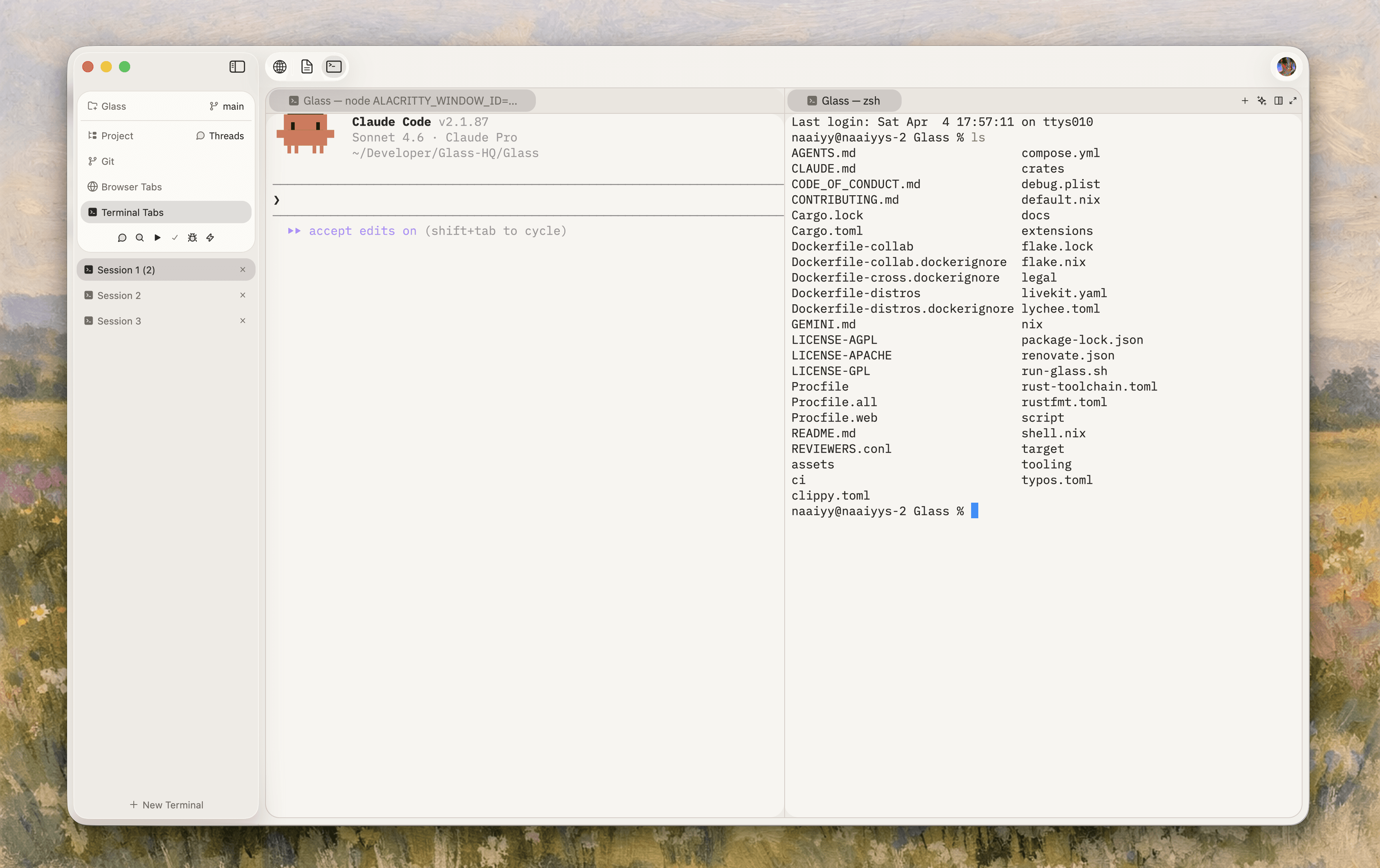Click typos.toml in ls output
The image size is (1380, 868).
point(1057,480)
